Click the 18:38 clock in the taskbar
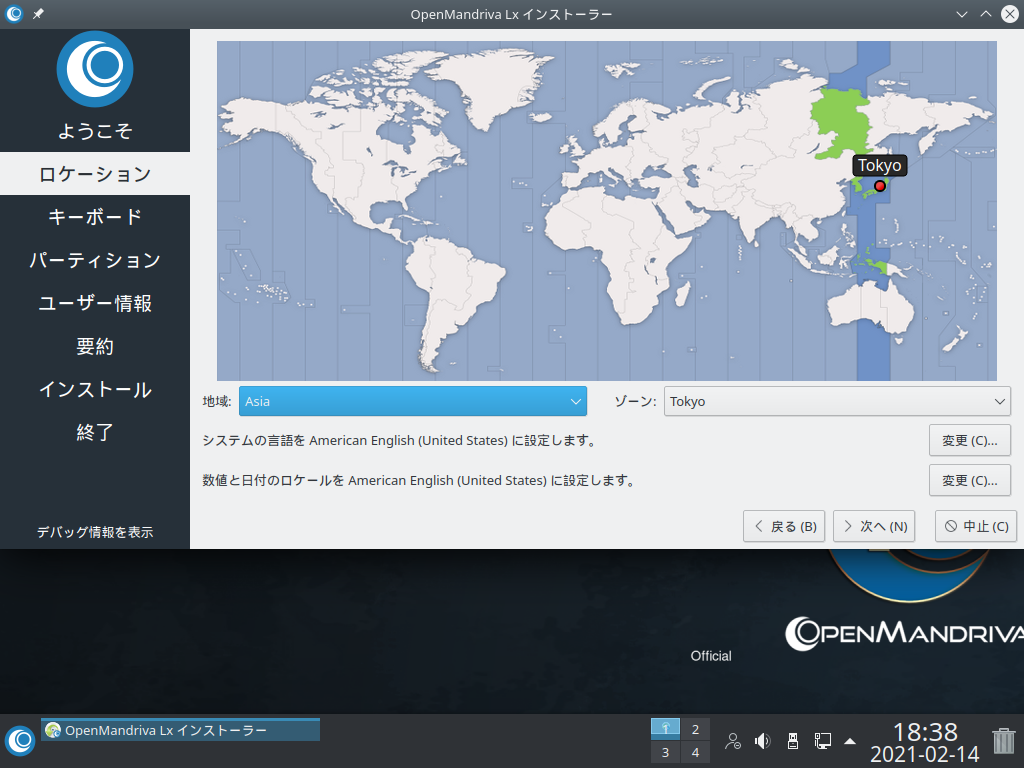1024x768 pixels. tap(925, 731)
